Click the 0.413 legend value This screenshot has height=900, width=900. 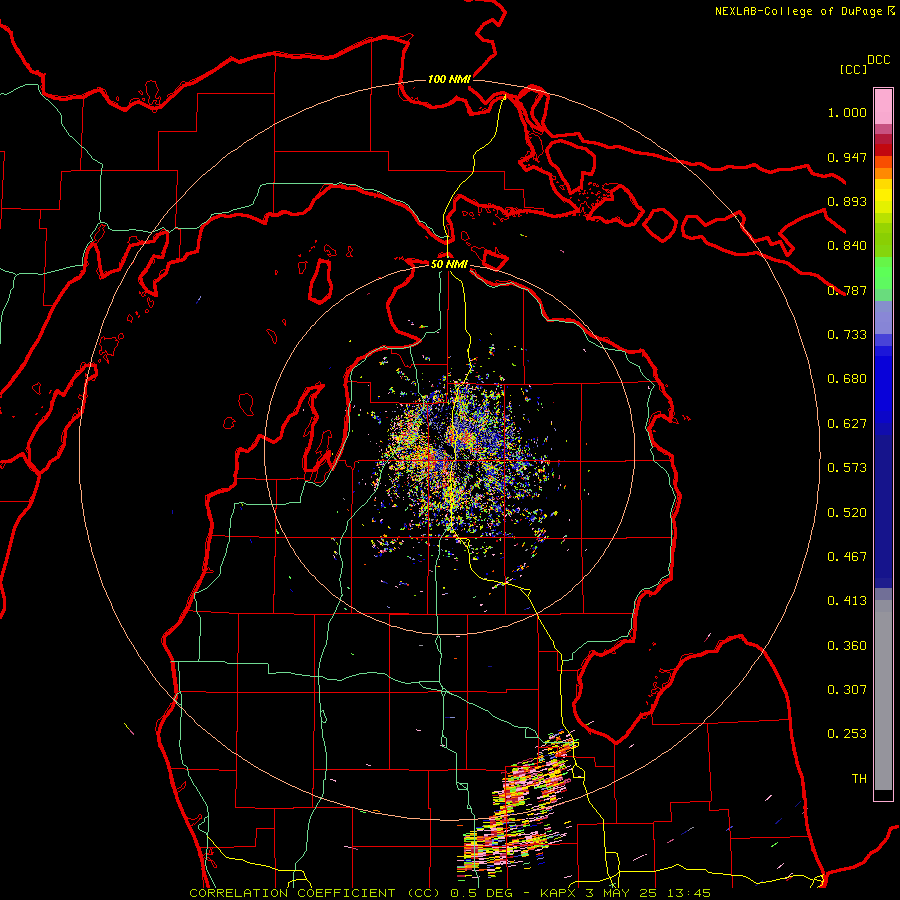tap(847, 601)
